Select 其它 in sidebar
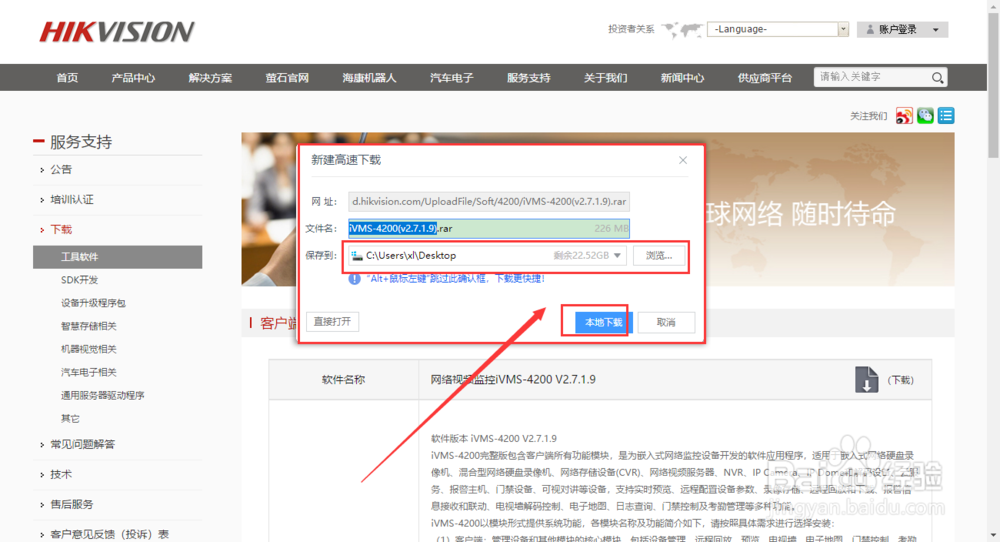The height and width of the screenshot is (542, 1000). click(x=70, y=419)
